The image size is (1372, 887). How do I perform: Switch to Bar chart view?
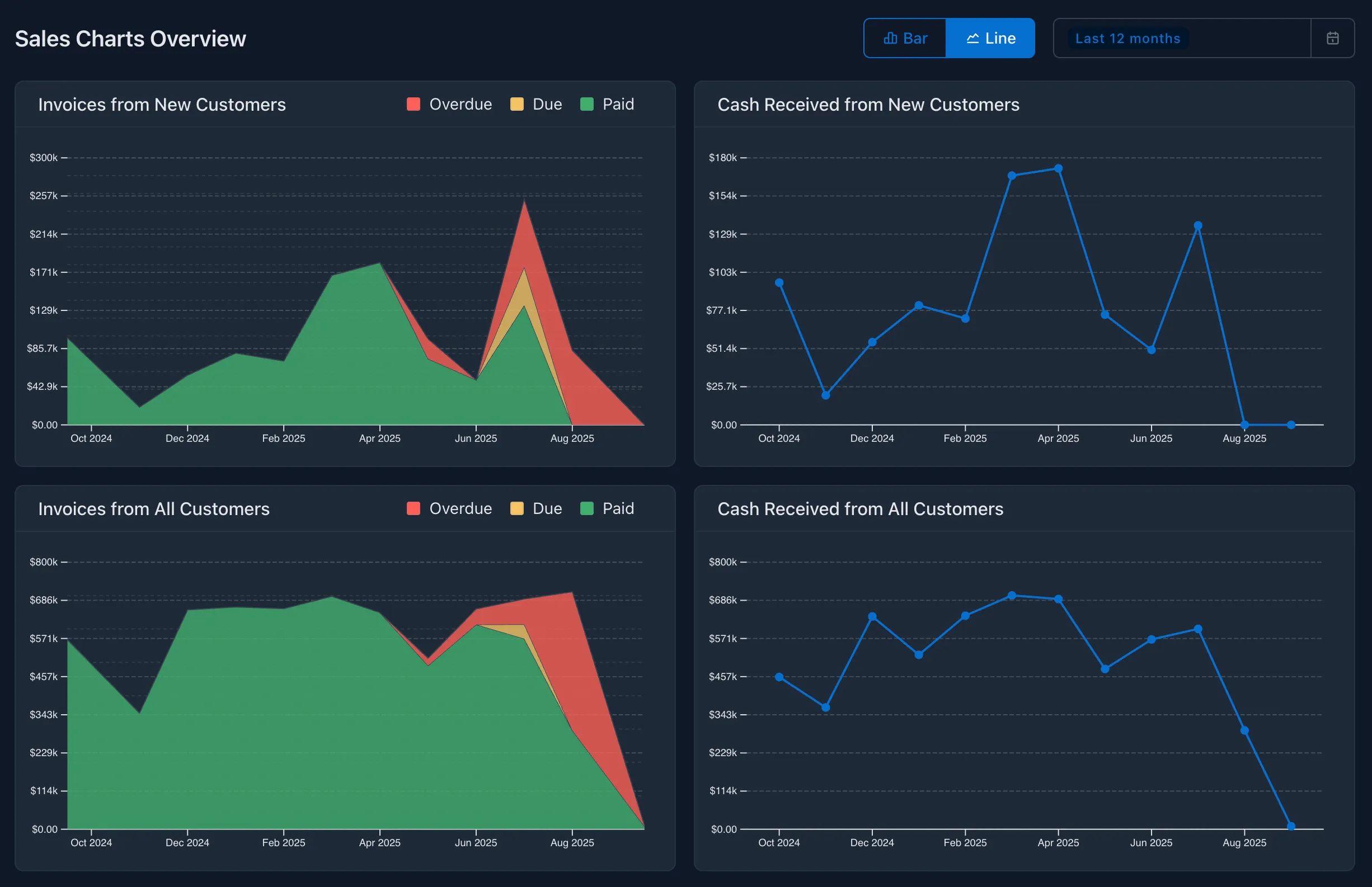point(905,38)
